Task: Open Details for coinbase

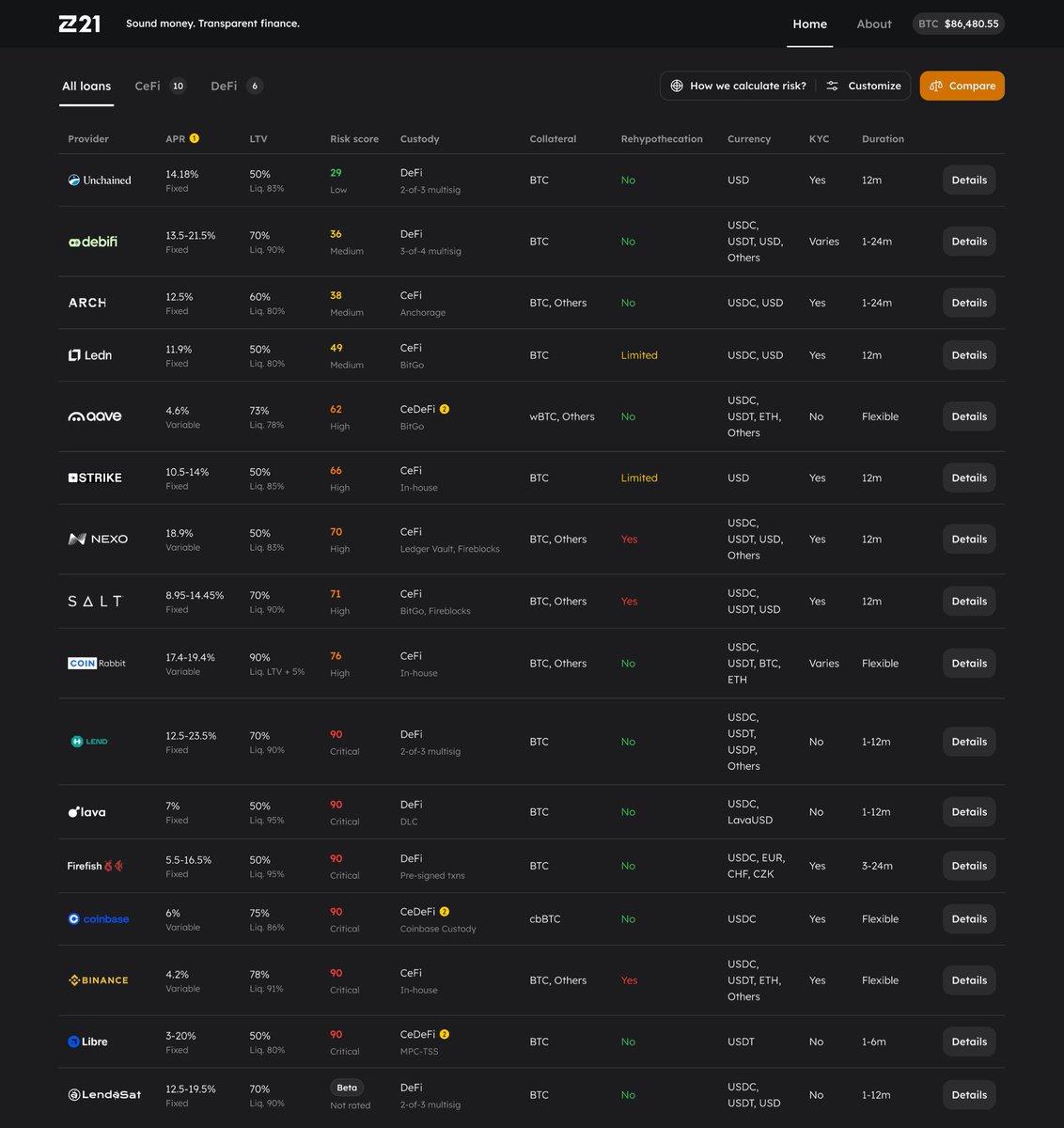Action: 969,919
